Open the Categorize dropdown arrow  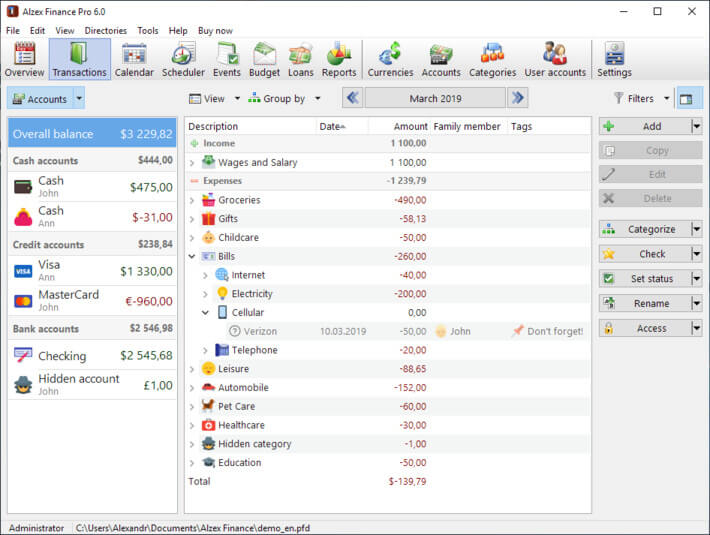click(697, 229)
